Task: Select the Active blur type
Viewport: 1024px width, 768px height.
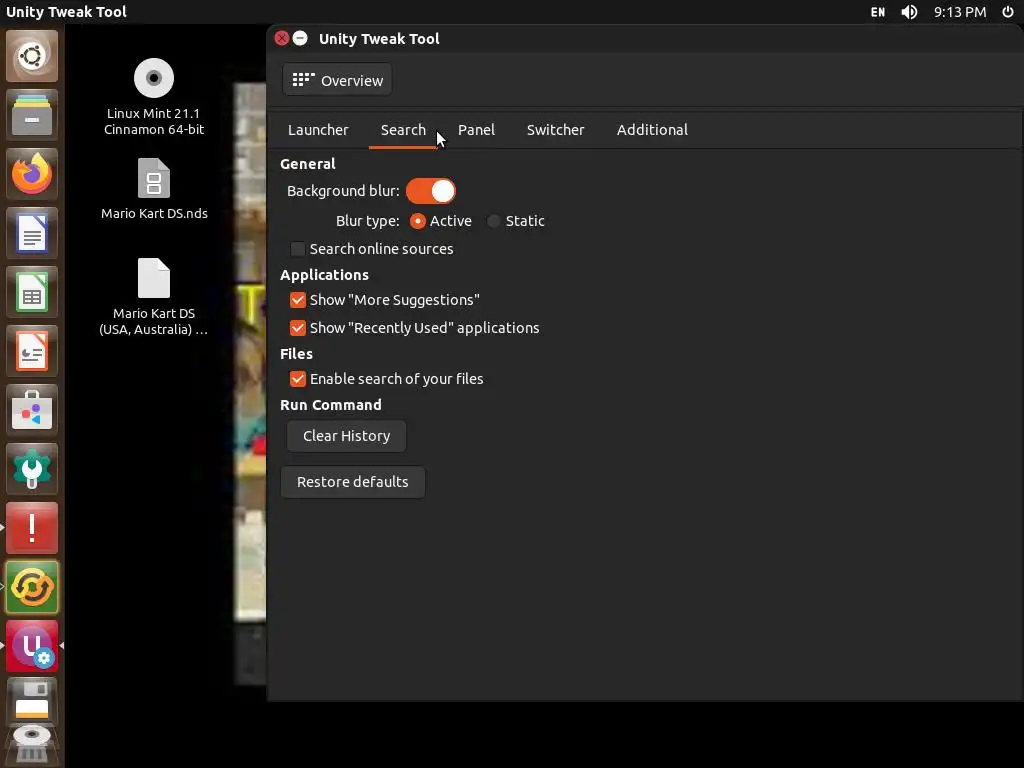Action: click(x=440, y=221)
